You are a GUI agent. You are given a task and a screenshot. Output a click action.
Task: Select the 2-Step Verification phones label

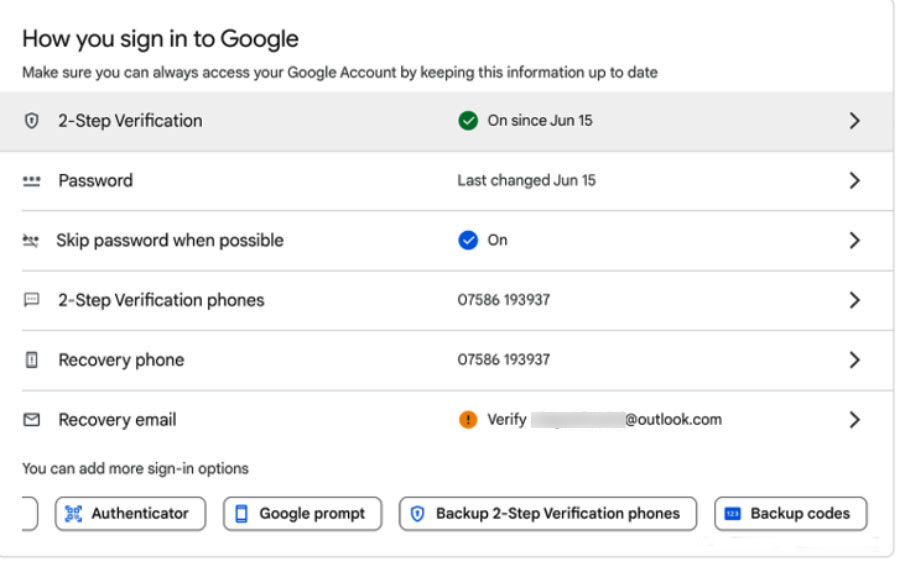pyautogui.click(x=161, y=300)
